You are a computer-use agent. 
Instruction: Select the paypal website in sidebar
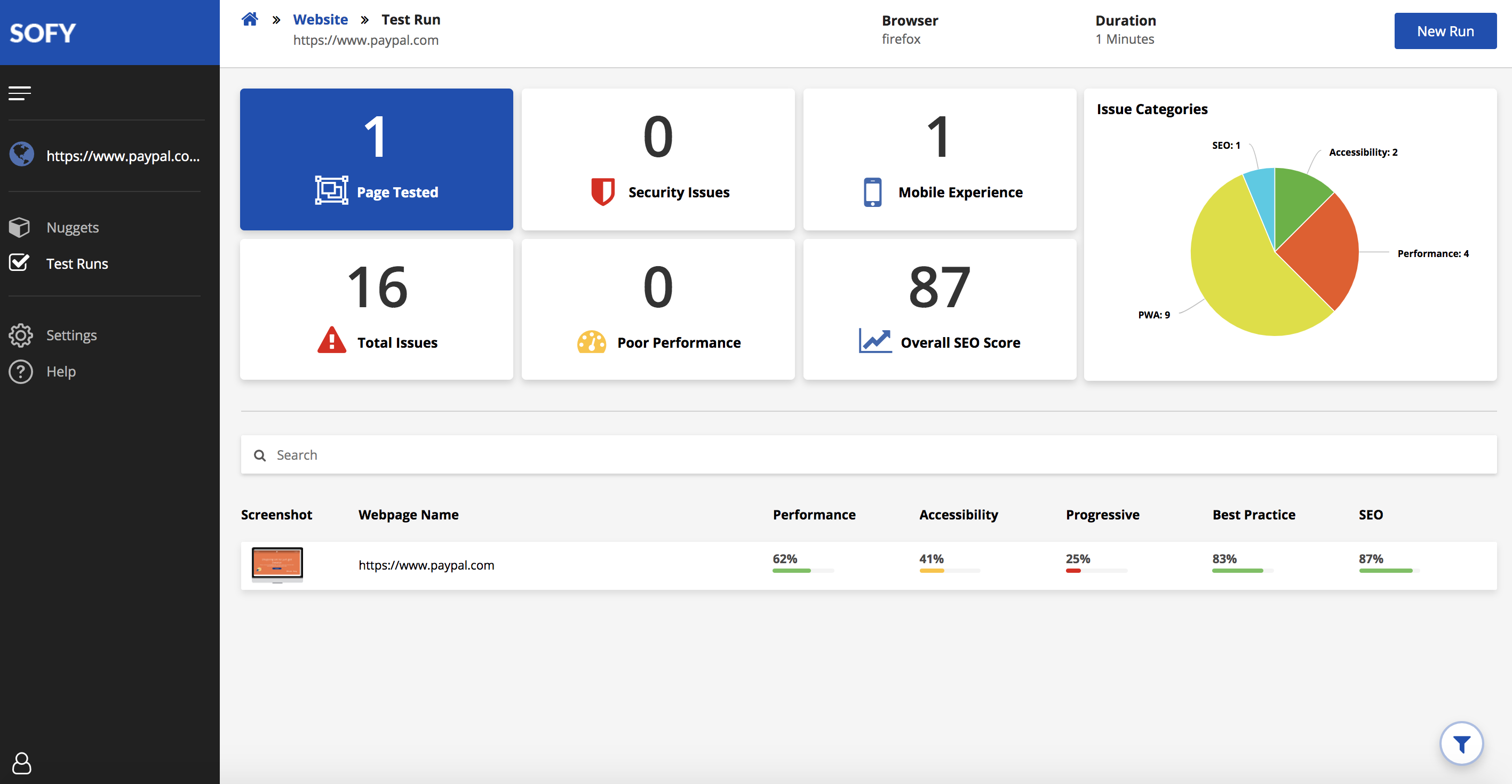123,156
